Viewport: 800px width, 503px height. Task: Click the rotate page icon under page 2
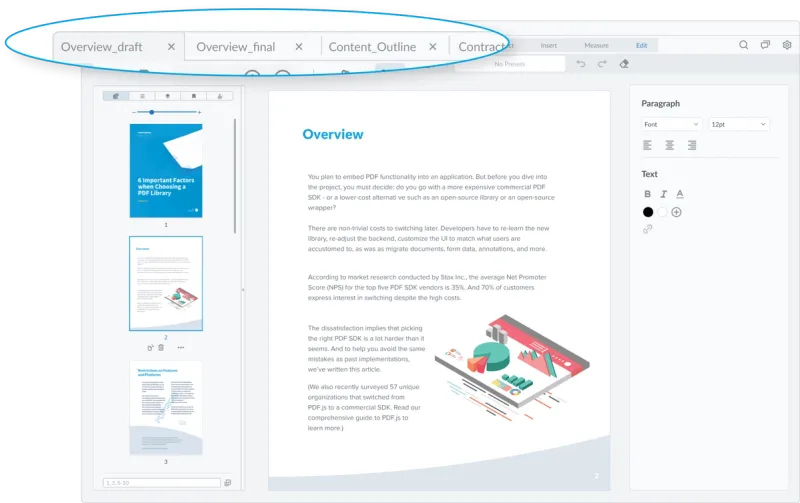pos(150,348)
